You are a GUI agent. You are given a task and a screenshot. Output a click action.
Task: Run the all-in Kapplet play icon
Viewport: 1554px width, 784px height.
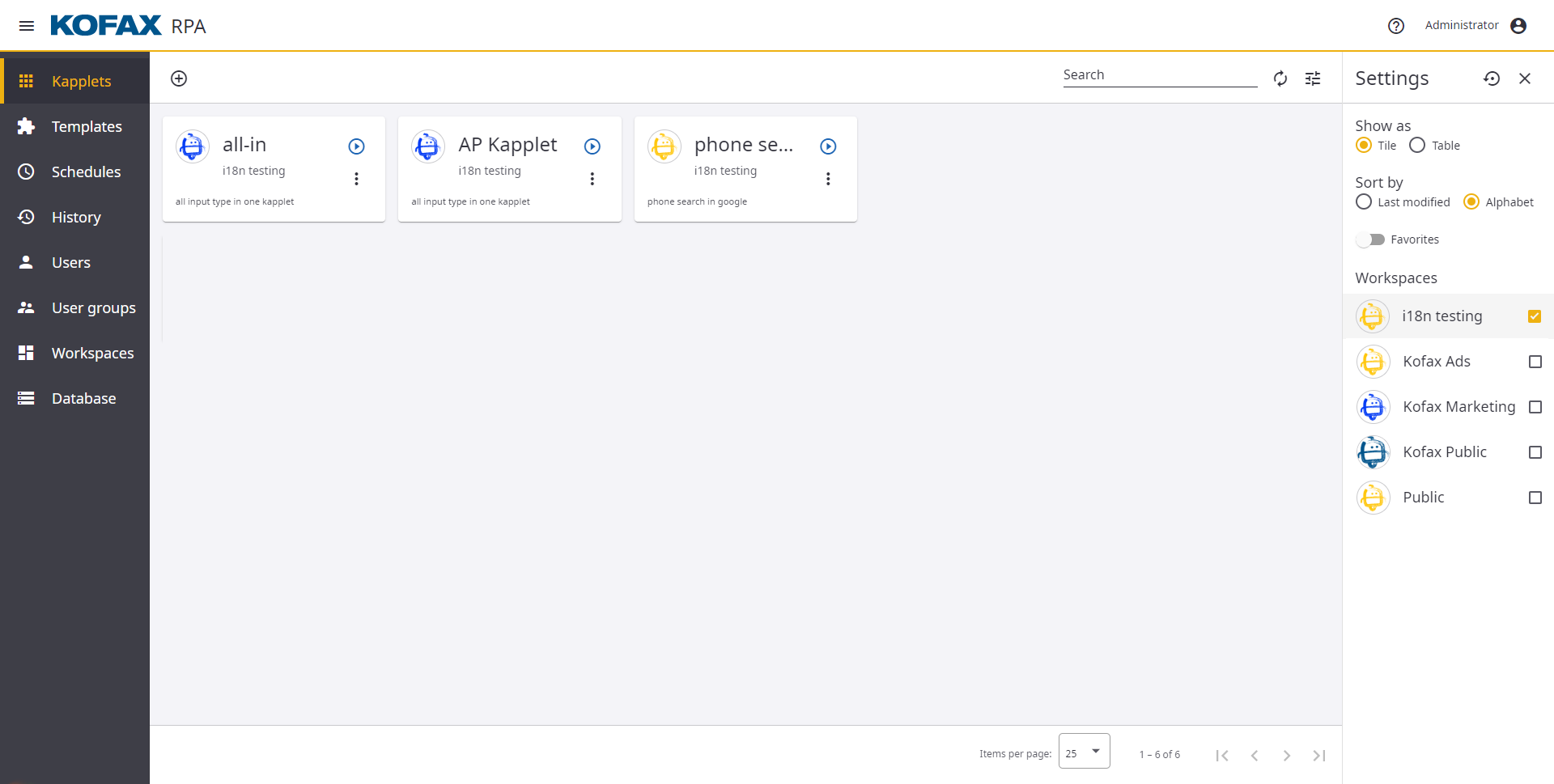click(x=356, y=146)
